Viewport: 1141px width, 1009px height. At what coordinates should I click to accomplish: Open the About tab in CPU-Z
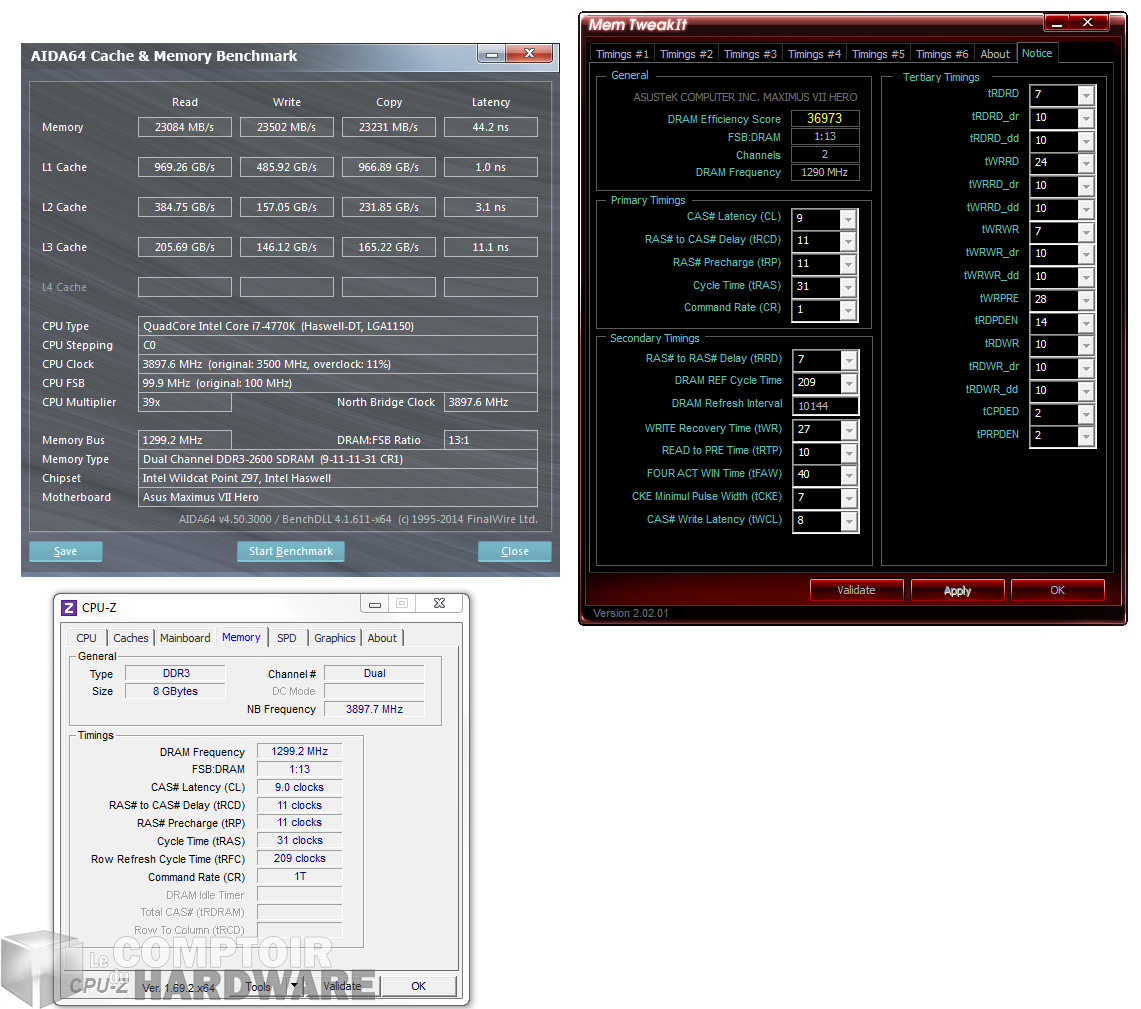pos(382,638)
